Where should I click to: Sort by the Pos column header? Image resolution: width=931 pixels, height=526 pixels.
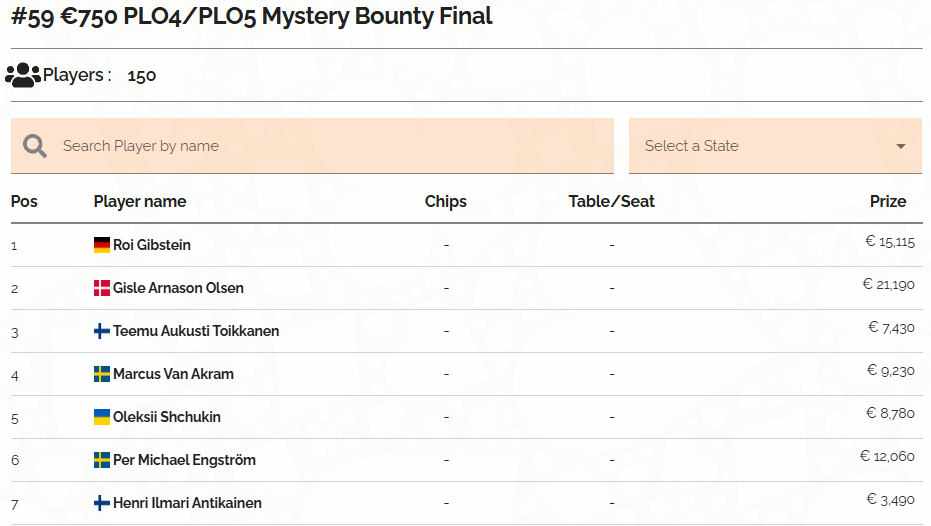(x=24, y=202)
